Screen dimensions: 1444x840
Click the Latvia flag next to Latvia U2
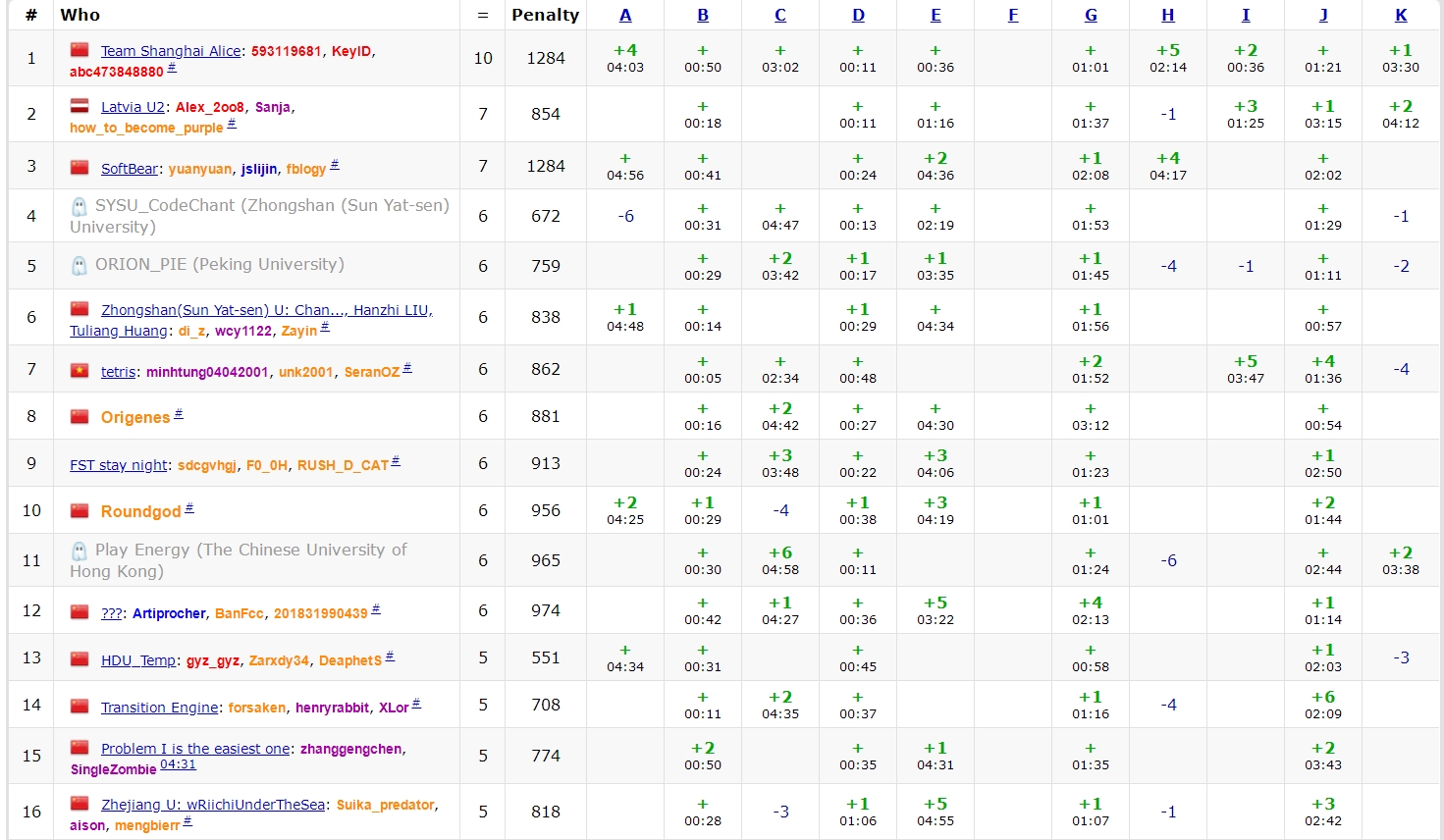[80, 106]
